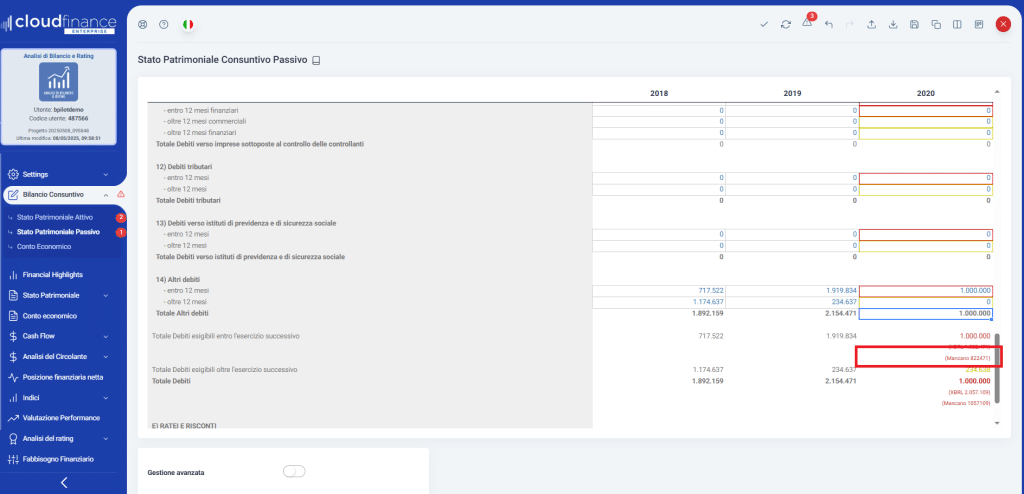Viewport: 1024px width, 494px height.
Task: Click '12) Debiti tributari' row label
Action: [184, 167]
